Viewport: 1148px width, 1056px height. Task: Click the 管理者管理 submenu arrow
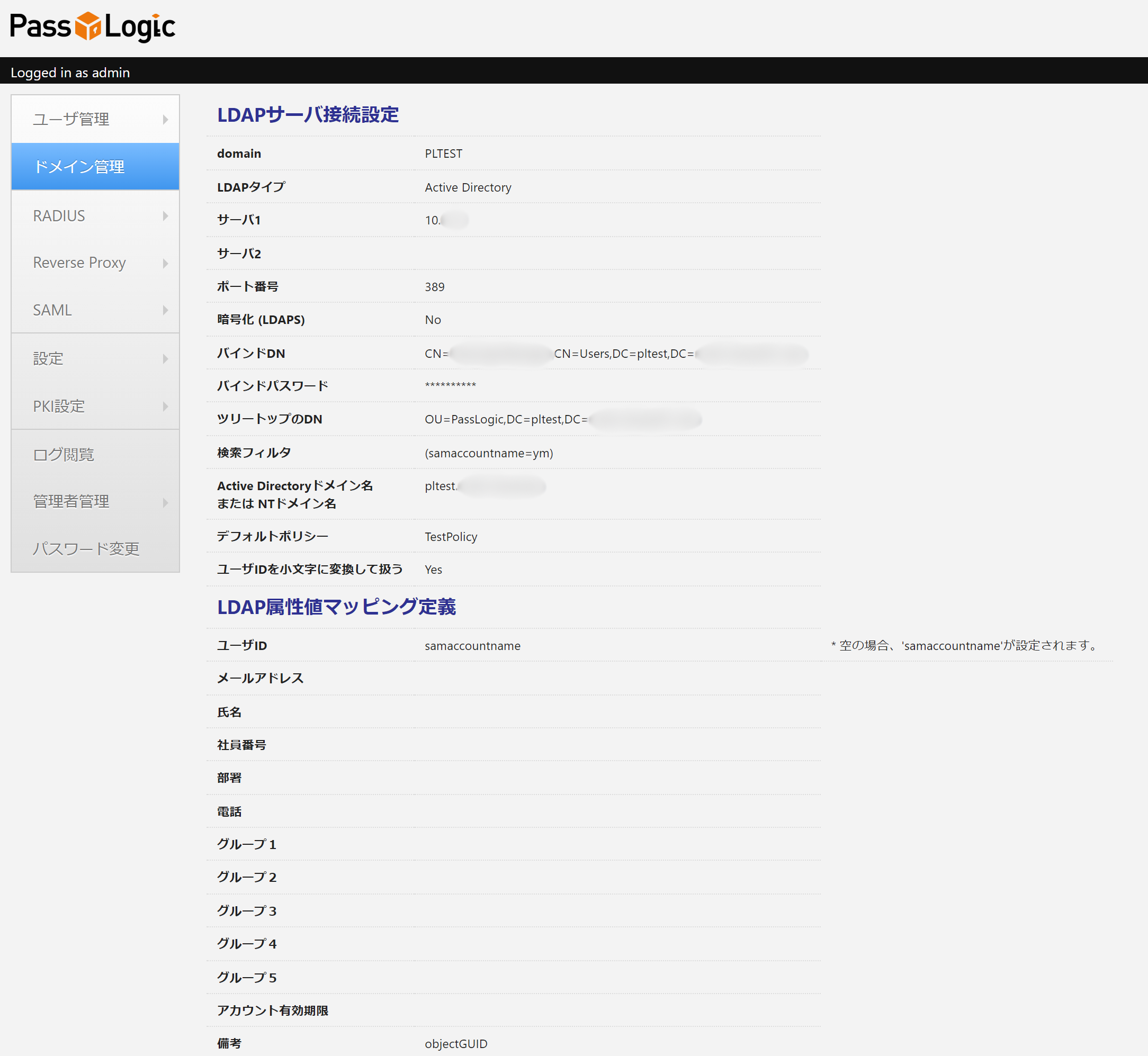pos(165,502)
